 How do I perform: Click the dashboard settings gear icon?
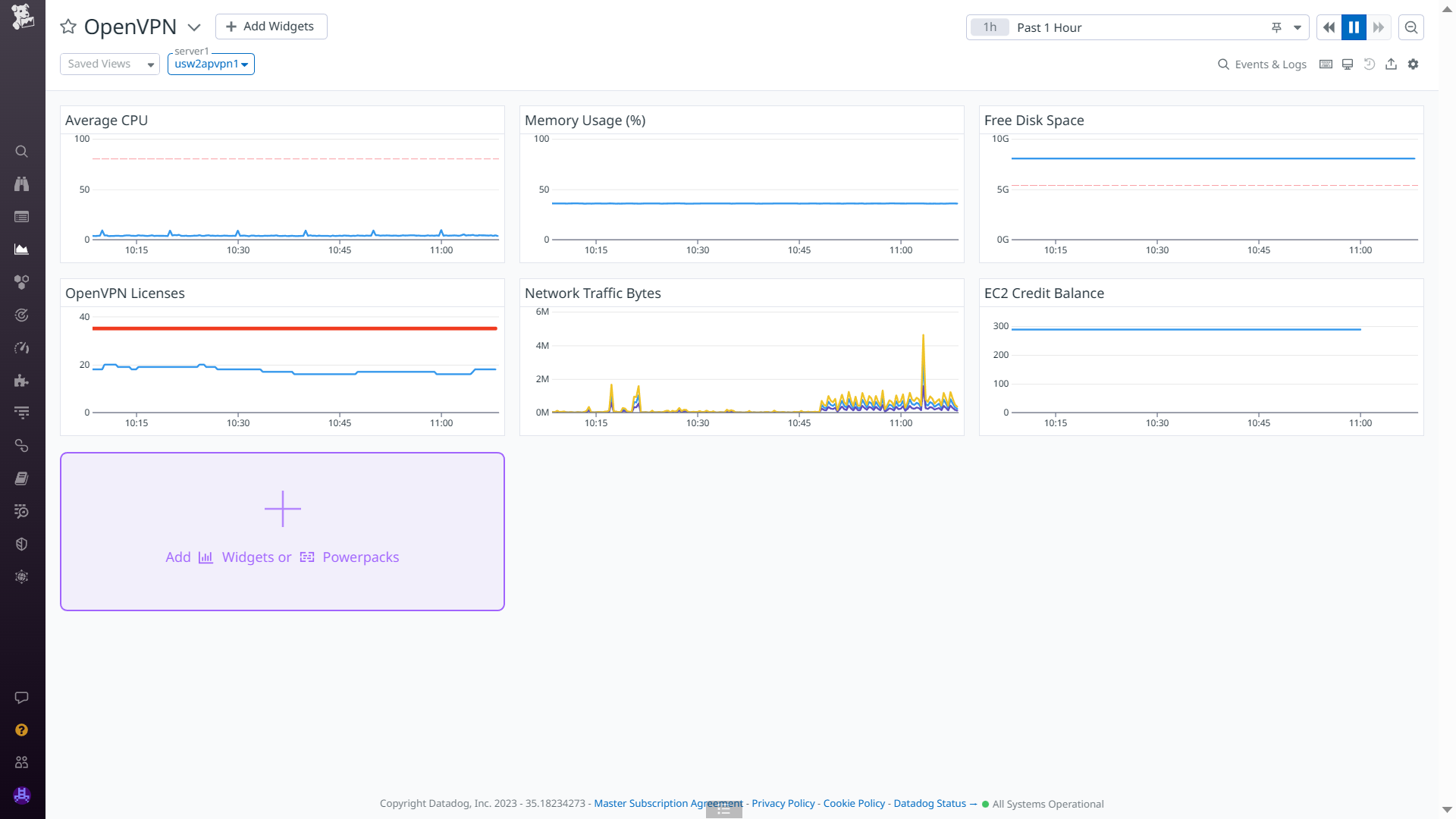click(1413, 64)
